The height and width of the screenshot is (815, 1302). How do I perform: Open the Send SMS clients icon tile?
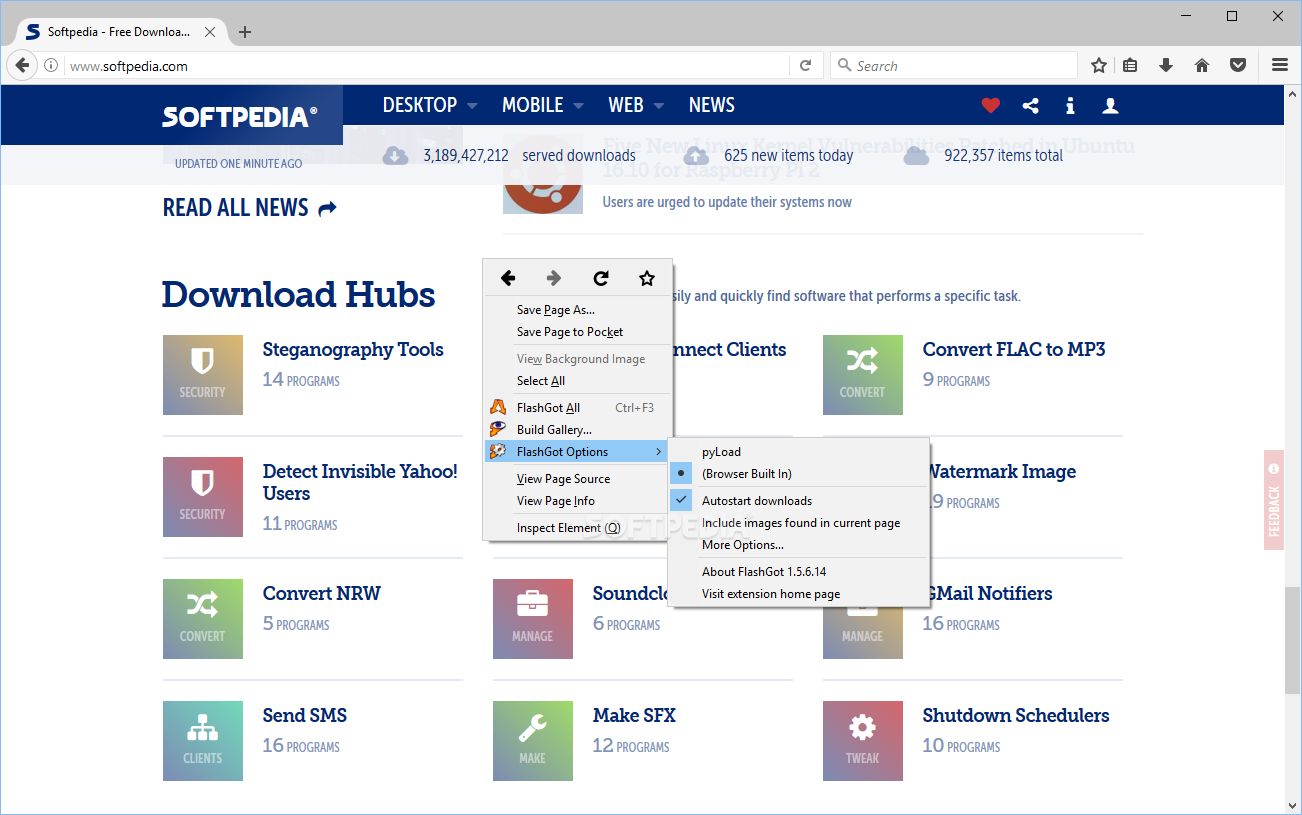tap(203, 741)
